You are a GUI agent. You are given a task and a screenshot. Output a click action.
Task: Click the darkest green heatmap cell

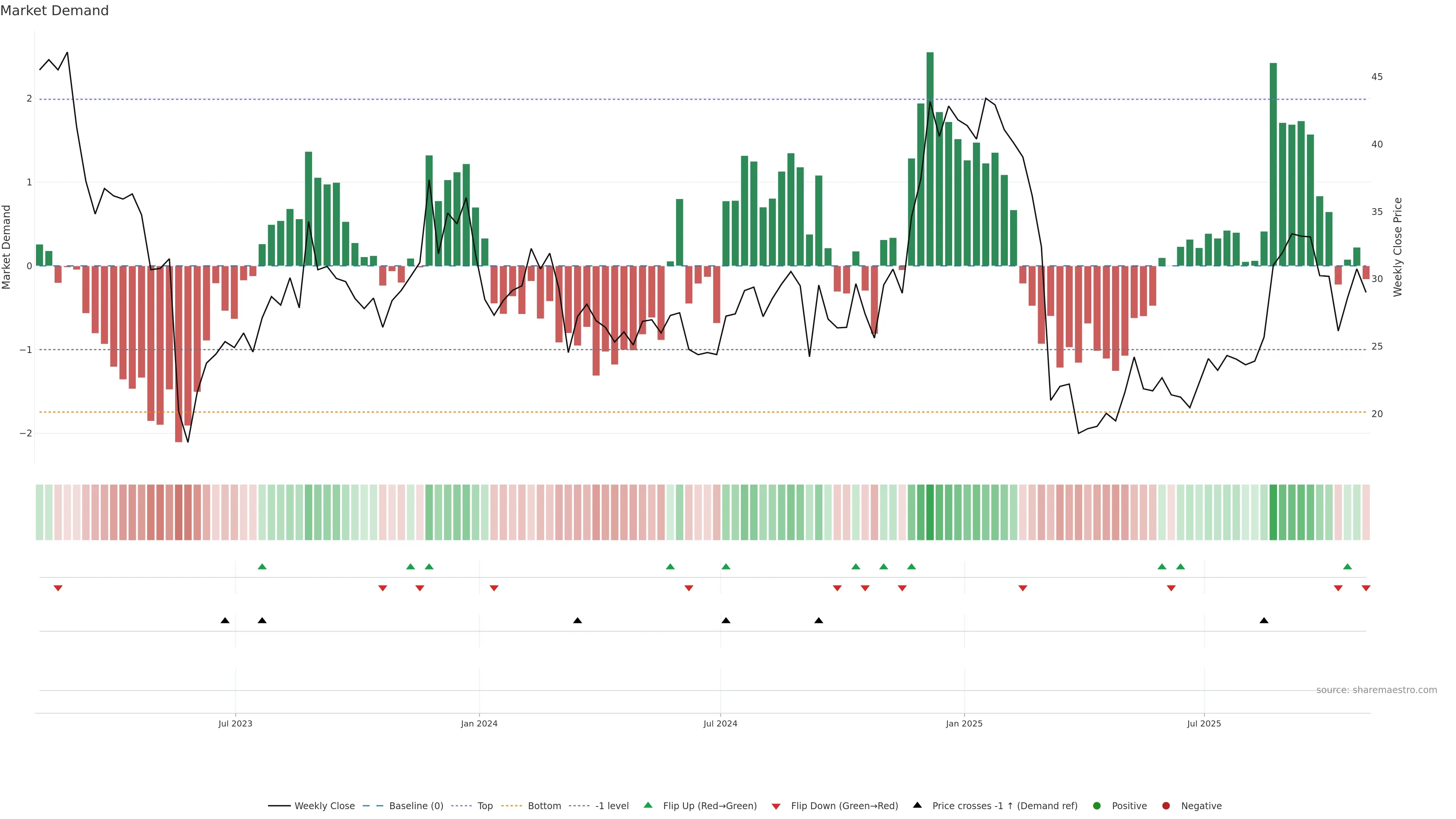[x=930, y=512]
